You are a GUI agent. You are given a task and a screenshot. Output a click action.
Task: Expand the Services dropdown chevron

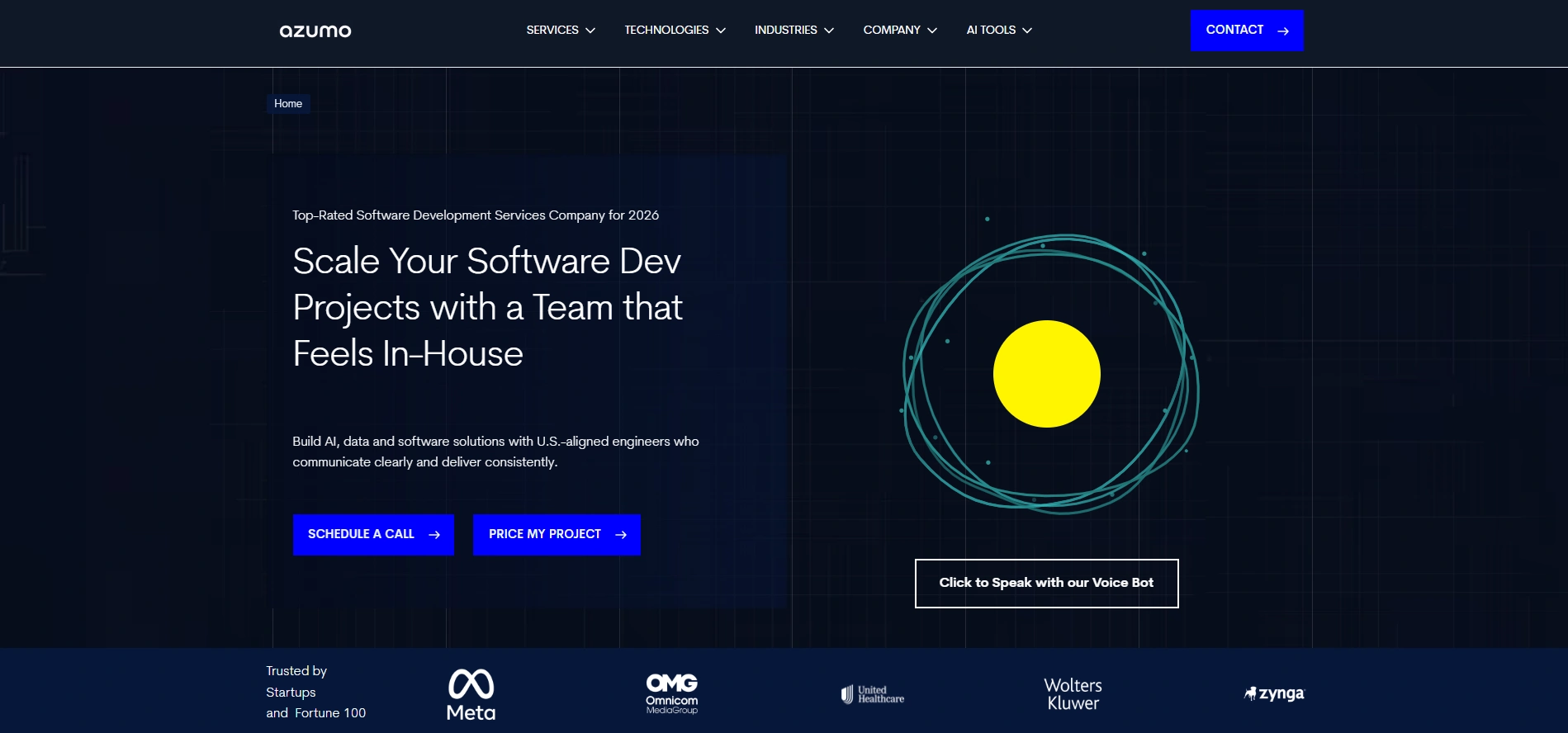[x=590, y=31]
